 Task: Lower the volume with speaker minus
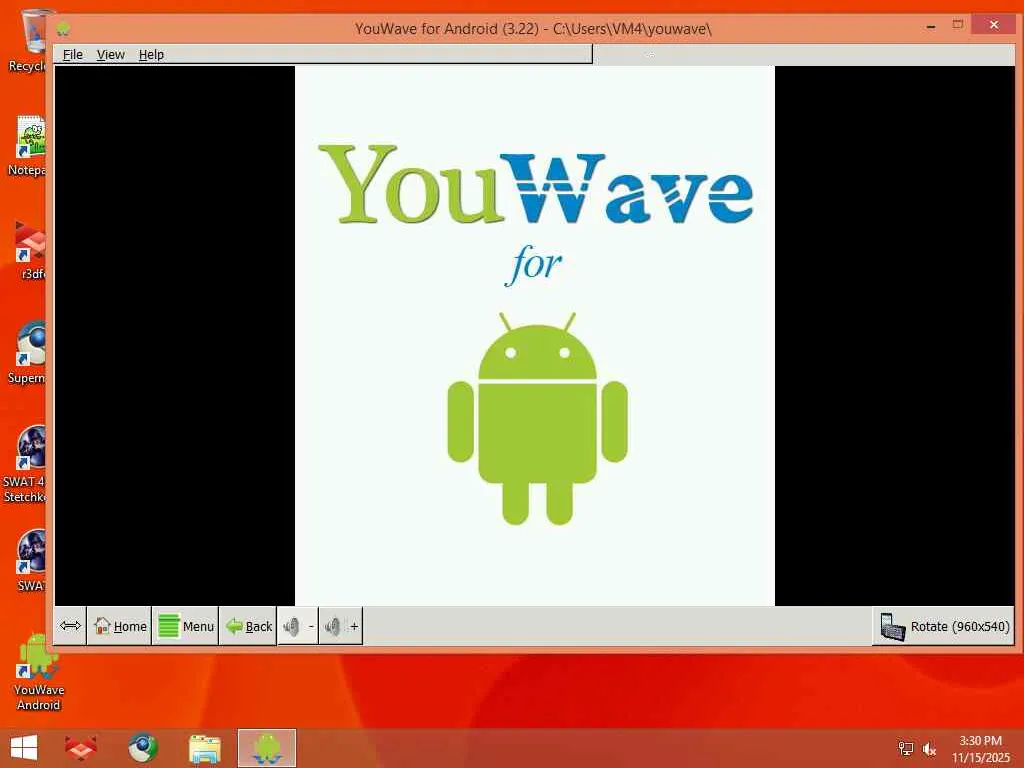click(x=298, y=626)
